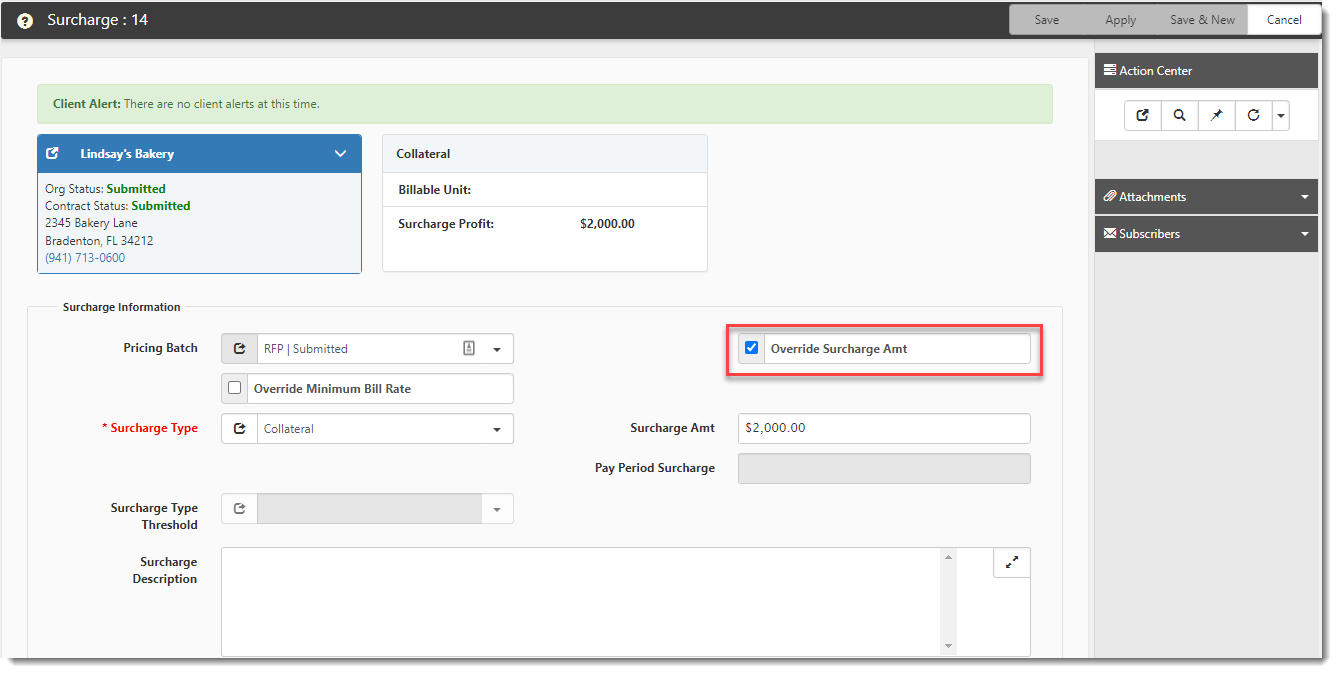The height and width of the screenshot is (673, 1337).
Task: Open the Pricing Batch dropdown
Action: coord(497,350)
